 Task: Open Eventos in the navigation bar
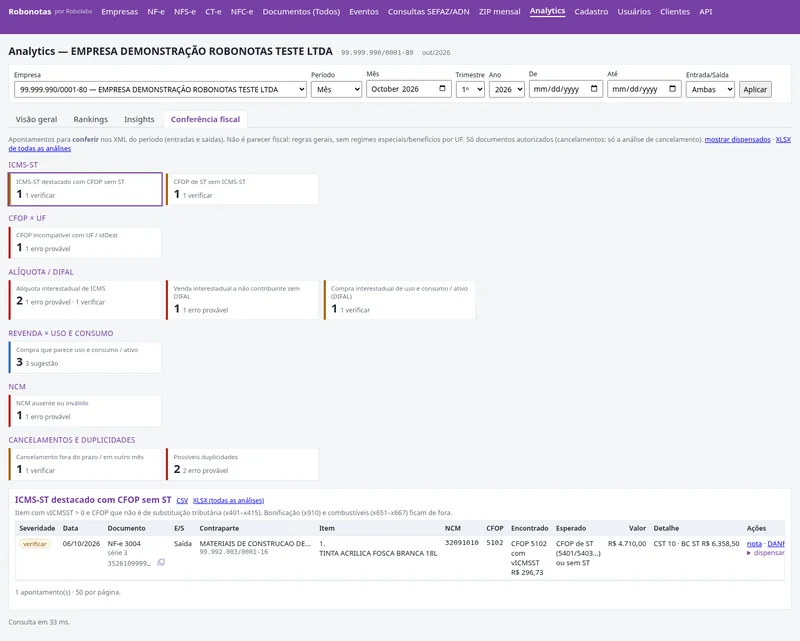click(x=364, y=12)
